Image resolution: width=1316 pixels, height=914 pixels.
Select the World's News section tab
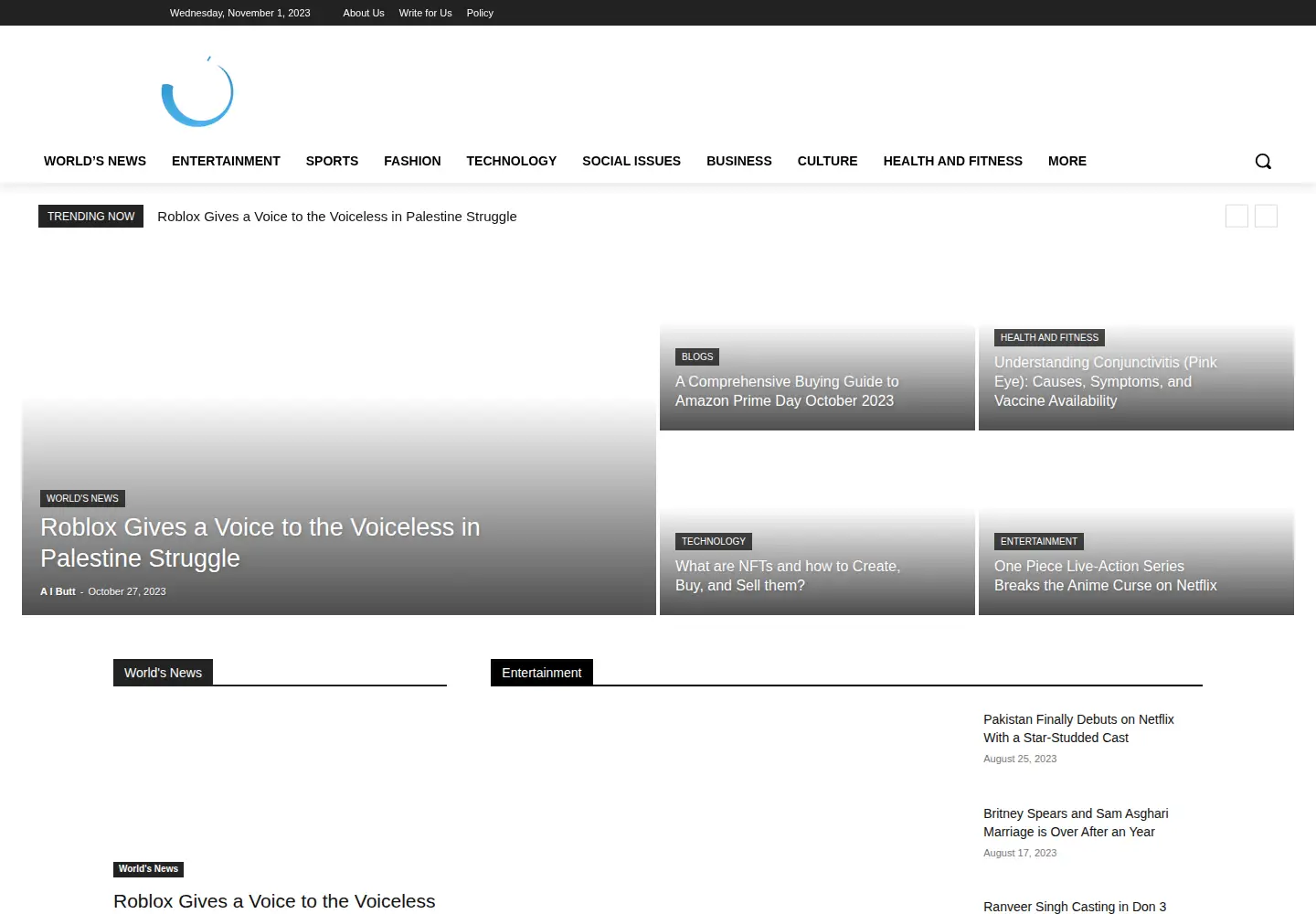163,673
